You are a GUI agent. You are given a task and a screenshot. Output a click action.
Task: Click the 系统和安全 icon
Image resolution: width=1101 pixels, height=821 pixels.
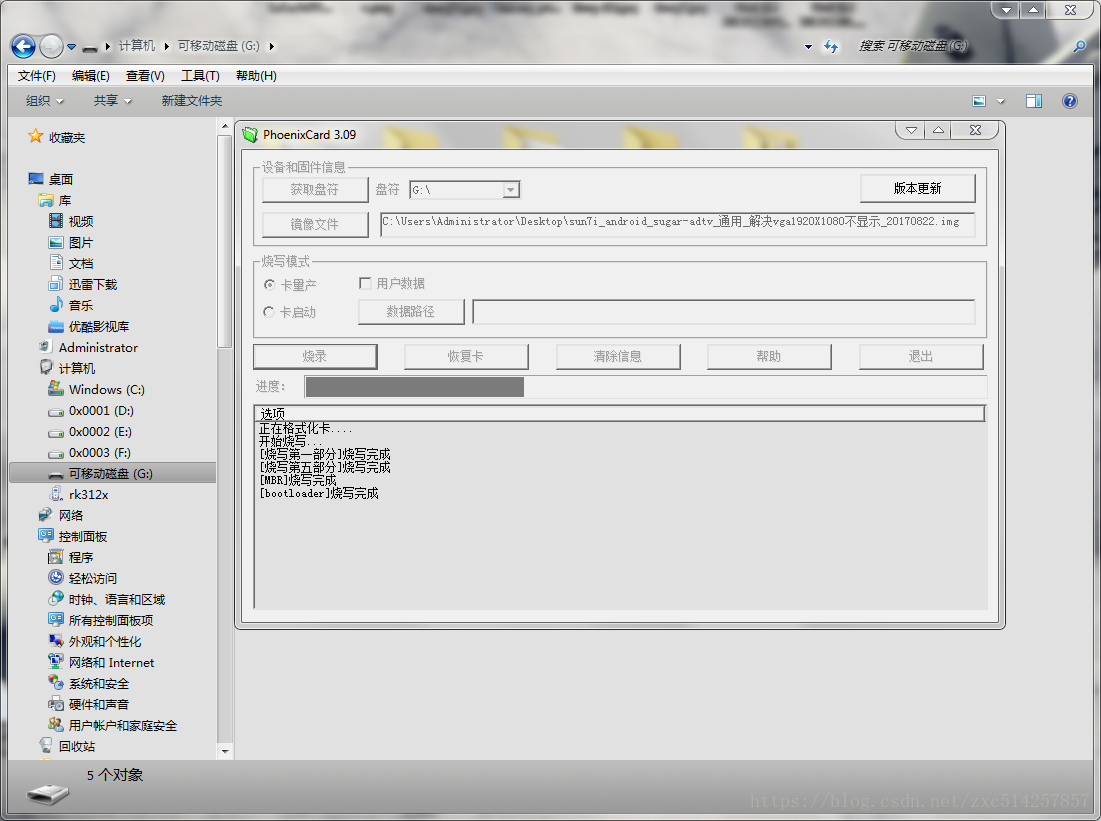click(56, 683)
